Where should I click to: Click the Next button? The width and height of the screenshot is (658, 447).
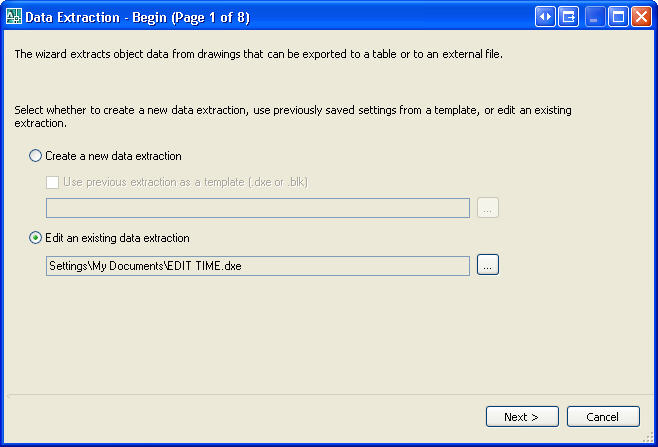(522, 417)
